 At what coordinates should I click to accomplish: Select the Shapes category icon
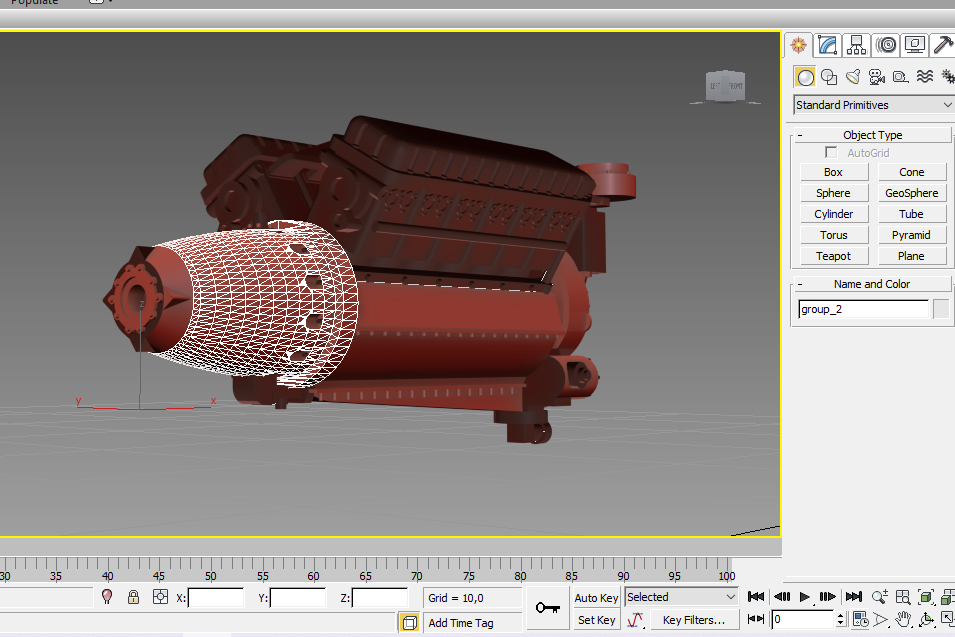[829, 77]
